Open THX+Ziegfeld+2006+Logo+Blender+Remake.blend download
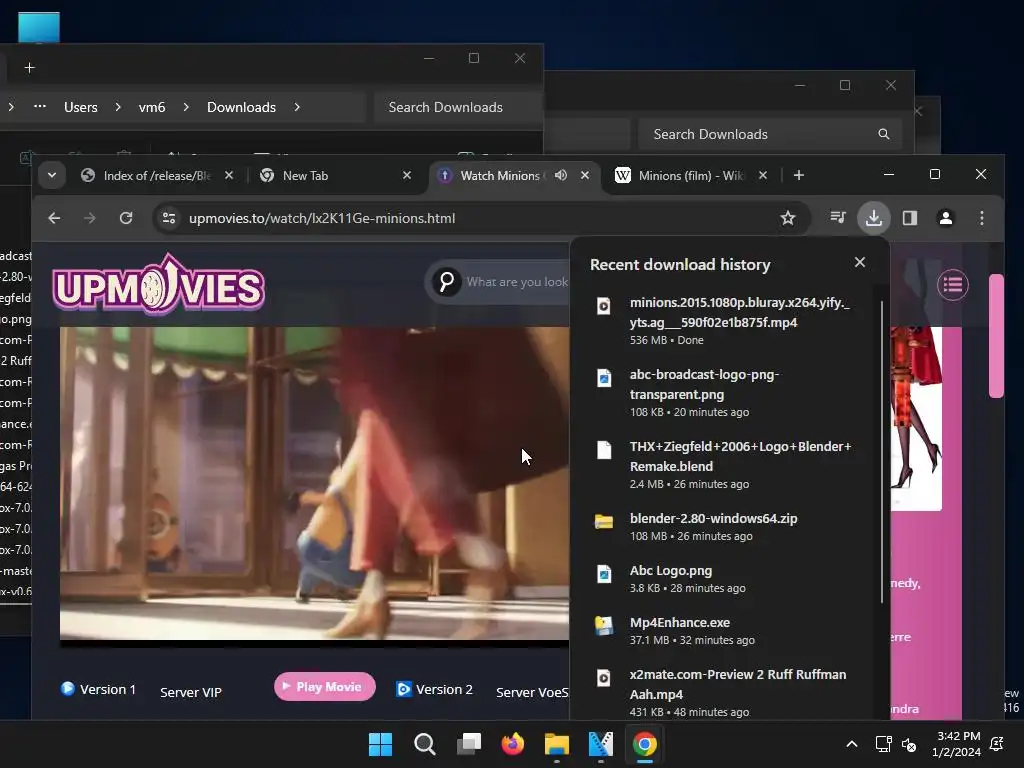 728,464
